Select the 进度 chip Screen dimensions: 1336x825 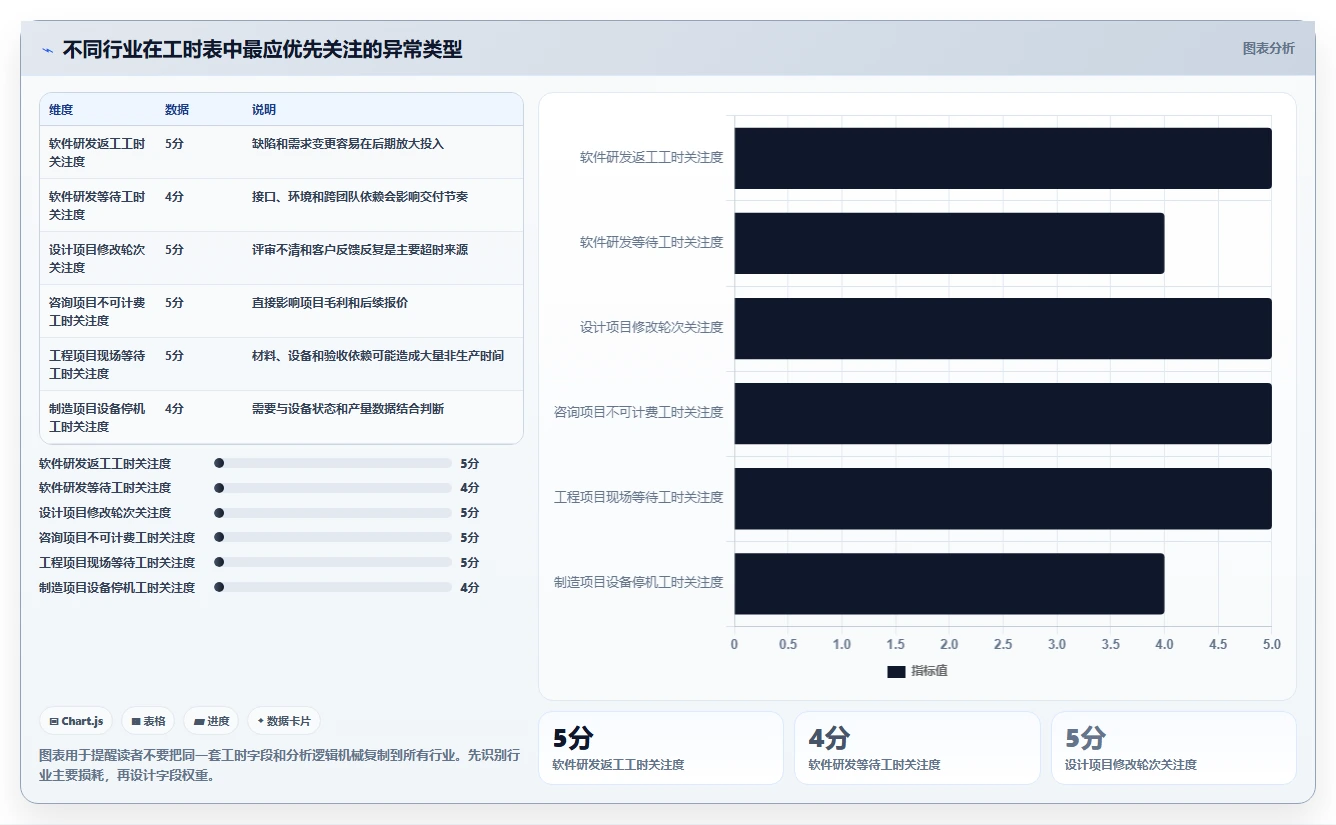(x=211, y=721)
